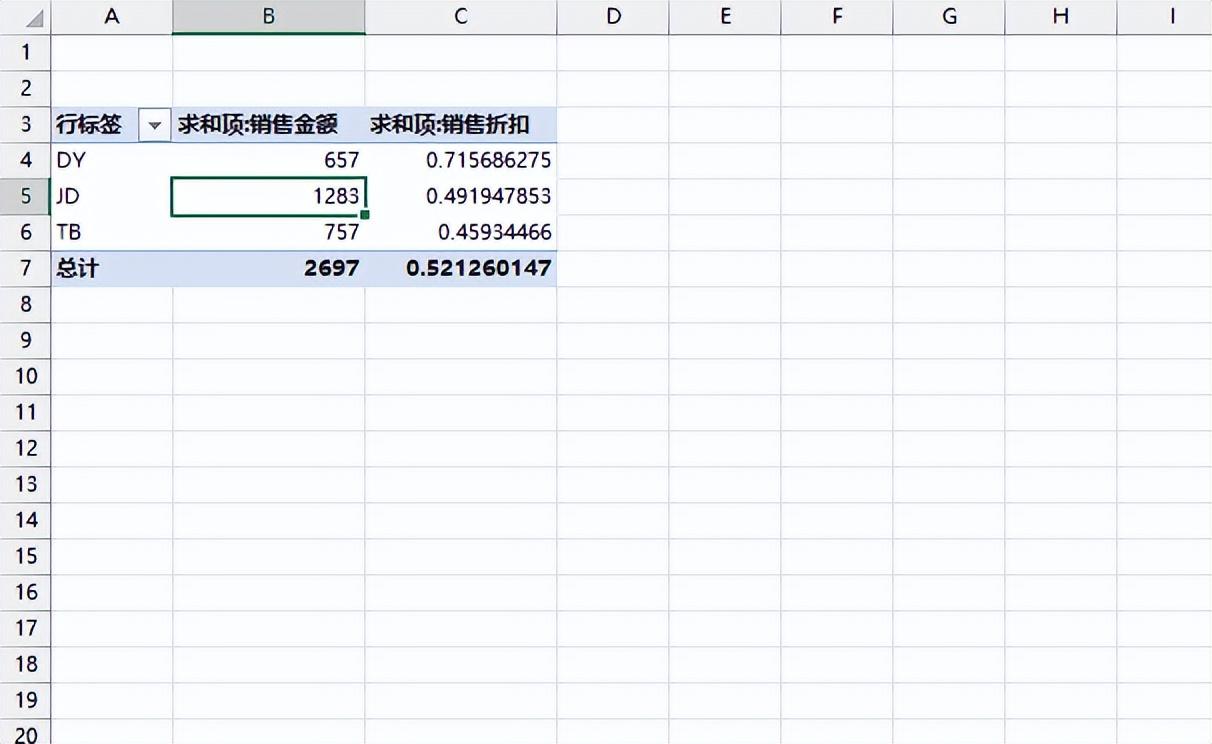Click the fill handle of selected cell
The width and height of the screenshot is (1212, 744).
[365, 214]
